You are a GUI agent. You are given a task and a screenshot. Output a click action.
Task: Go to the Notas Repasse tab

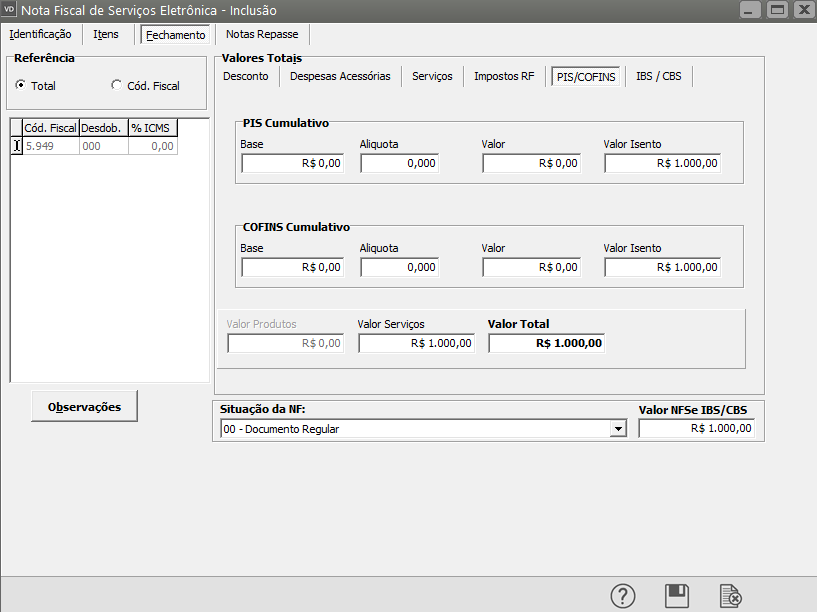coord(262,34)
